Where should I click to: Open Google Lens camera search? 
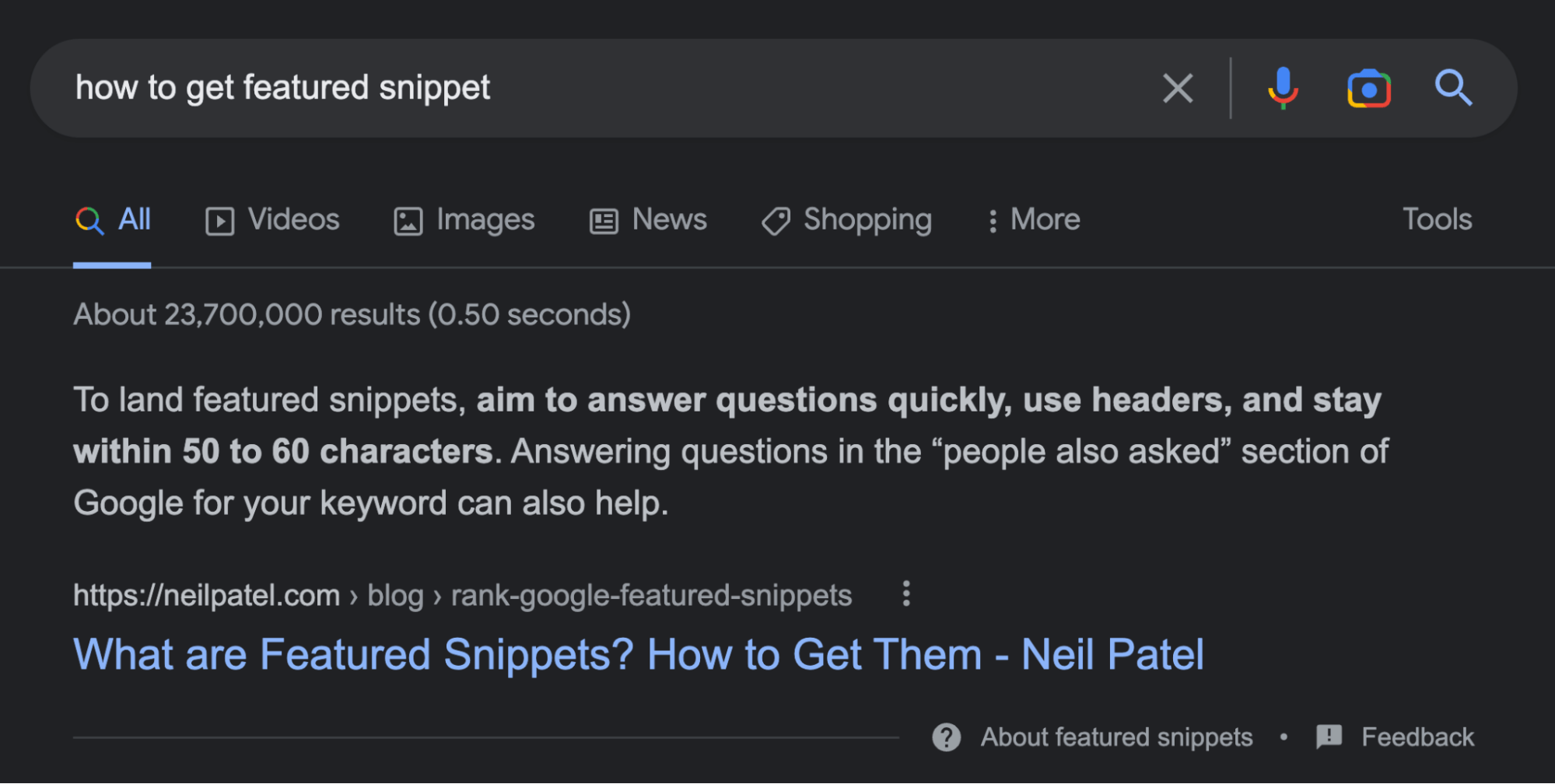pyautogui.click(x=1369, y=88)
